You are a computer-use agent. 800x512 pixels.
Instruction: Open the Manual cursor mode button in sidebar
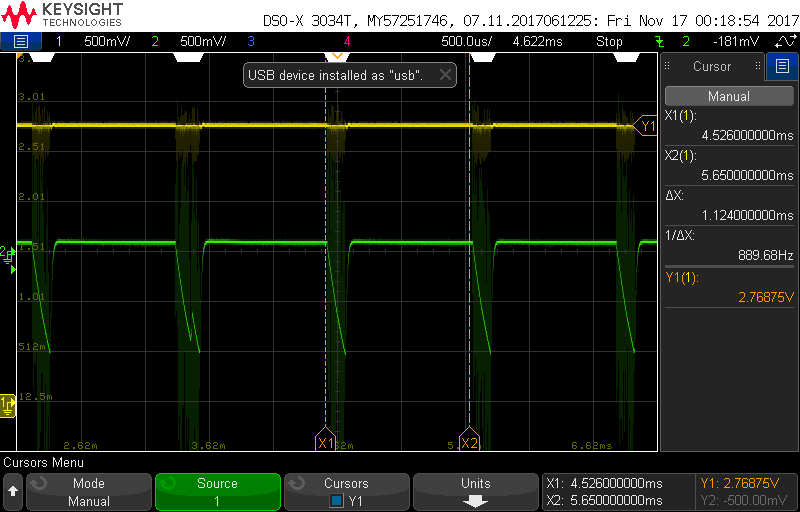[x=729, y=96]
